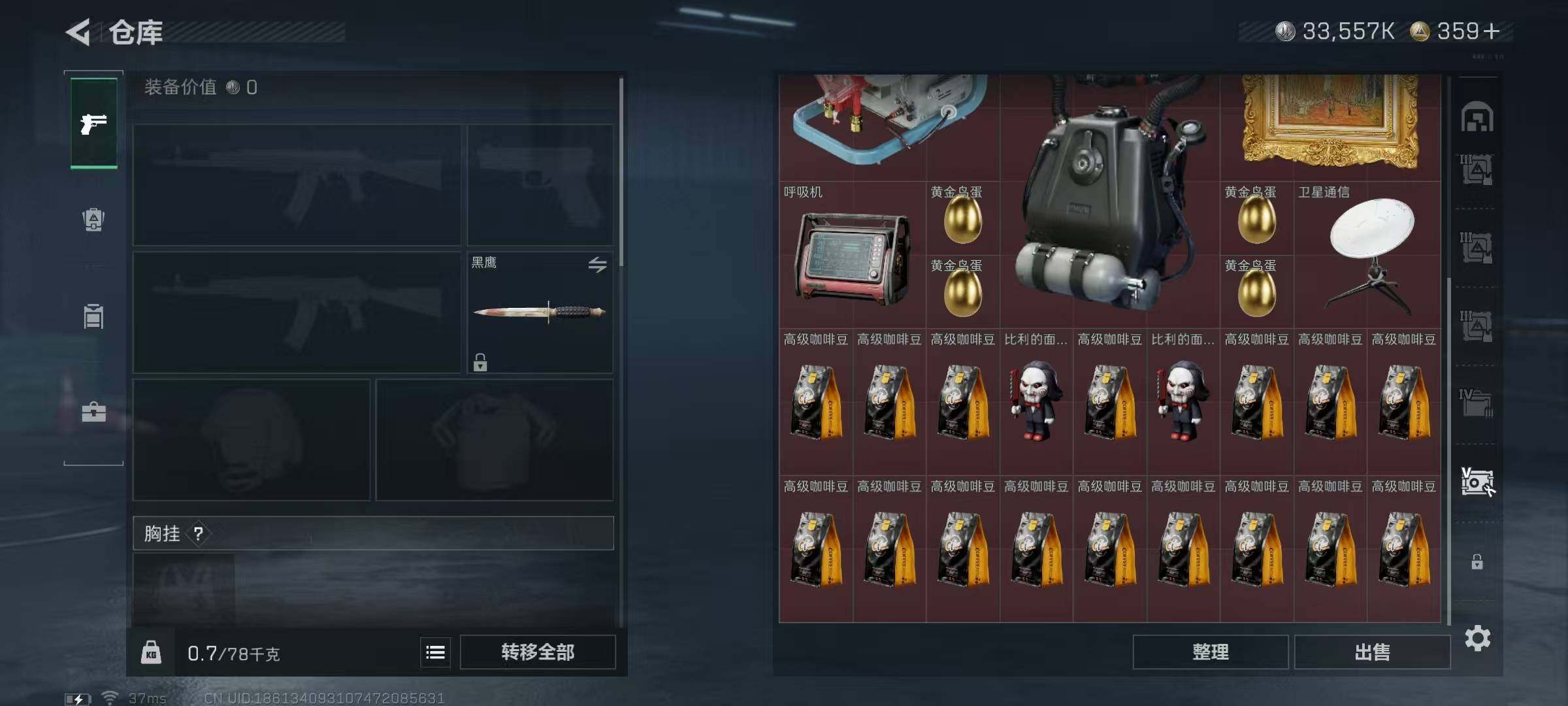Click the 出售 sell button
The width and height of the screenshot is (1568, 706).
coord(1372,652)
